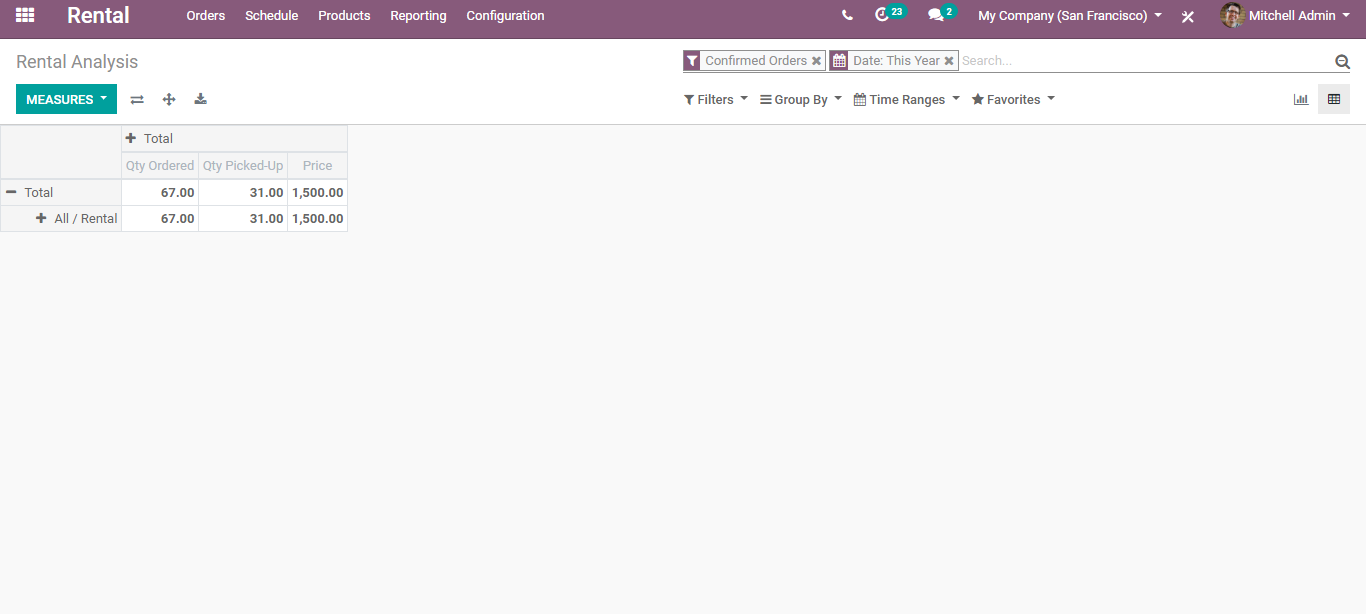Click the 1,500.00 cell in All / Rental row
The height and width of the screenshot is (614, 1366).
point(318,218)
